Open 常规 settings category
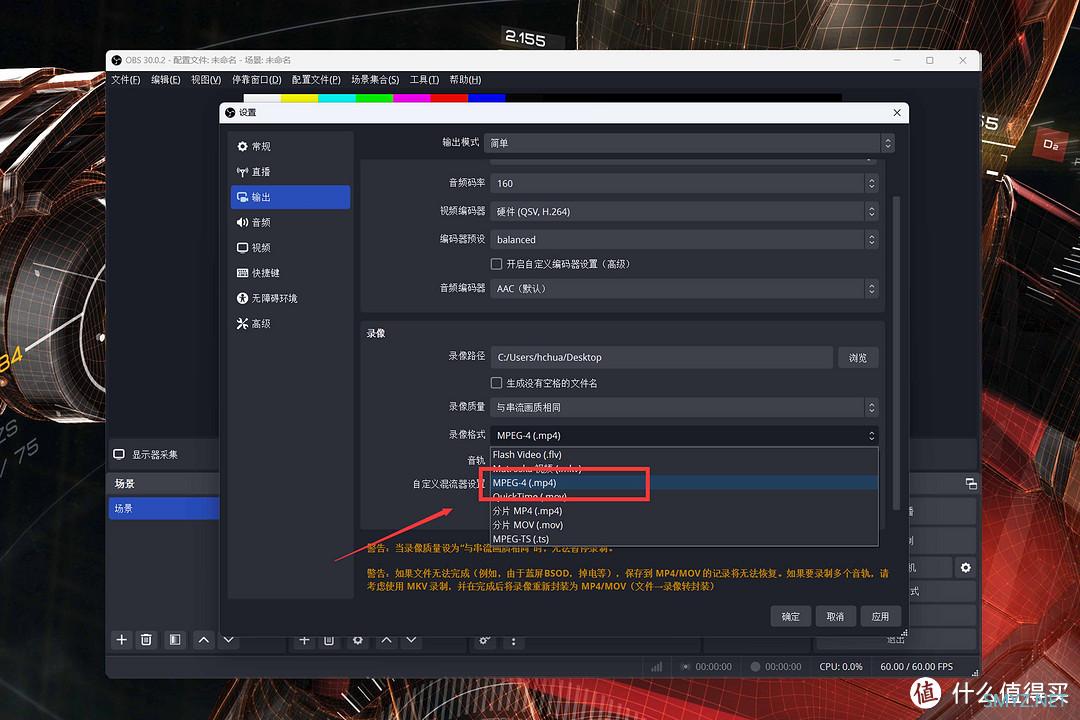Viewport: 1080px width, 720px height. [x=290, y=146]
